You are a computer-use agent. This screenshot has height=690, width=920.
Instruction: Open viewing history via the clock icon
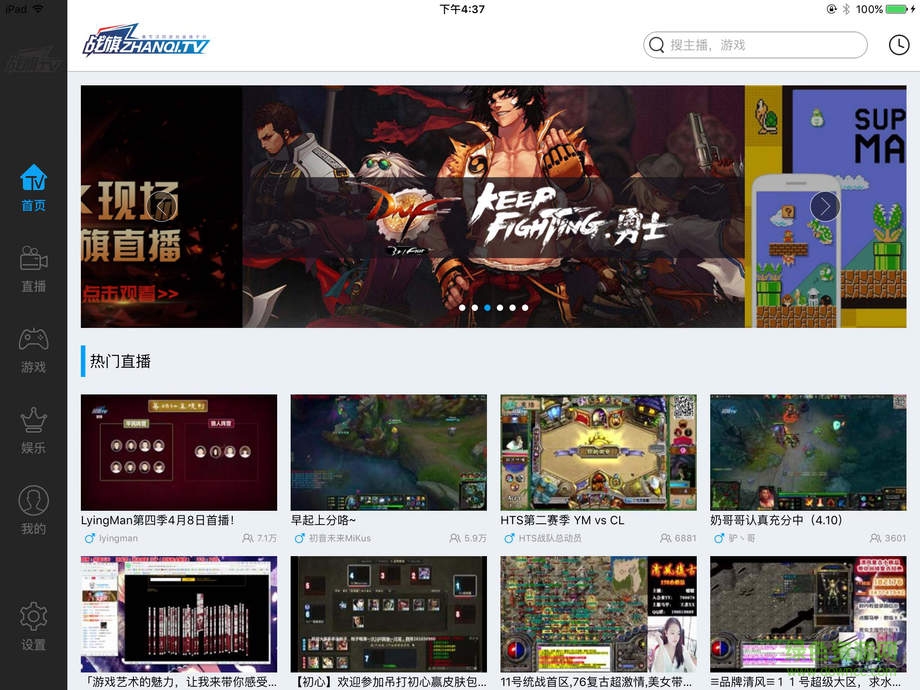(897, 45)
